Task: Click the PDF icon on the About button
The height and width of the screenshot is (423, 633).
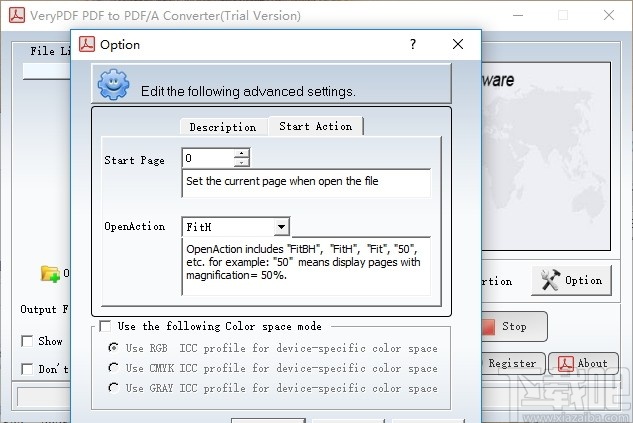Action: (566, 363)
